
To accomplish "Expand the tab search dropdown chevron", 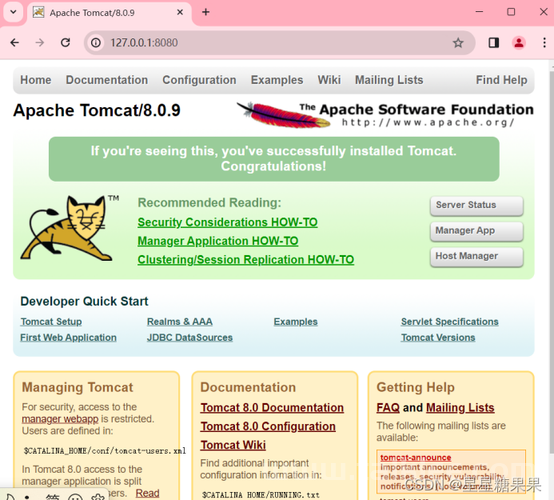I will (13, 12).
